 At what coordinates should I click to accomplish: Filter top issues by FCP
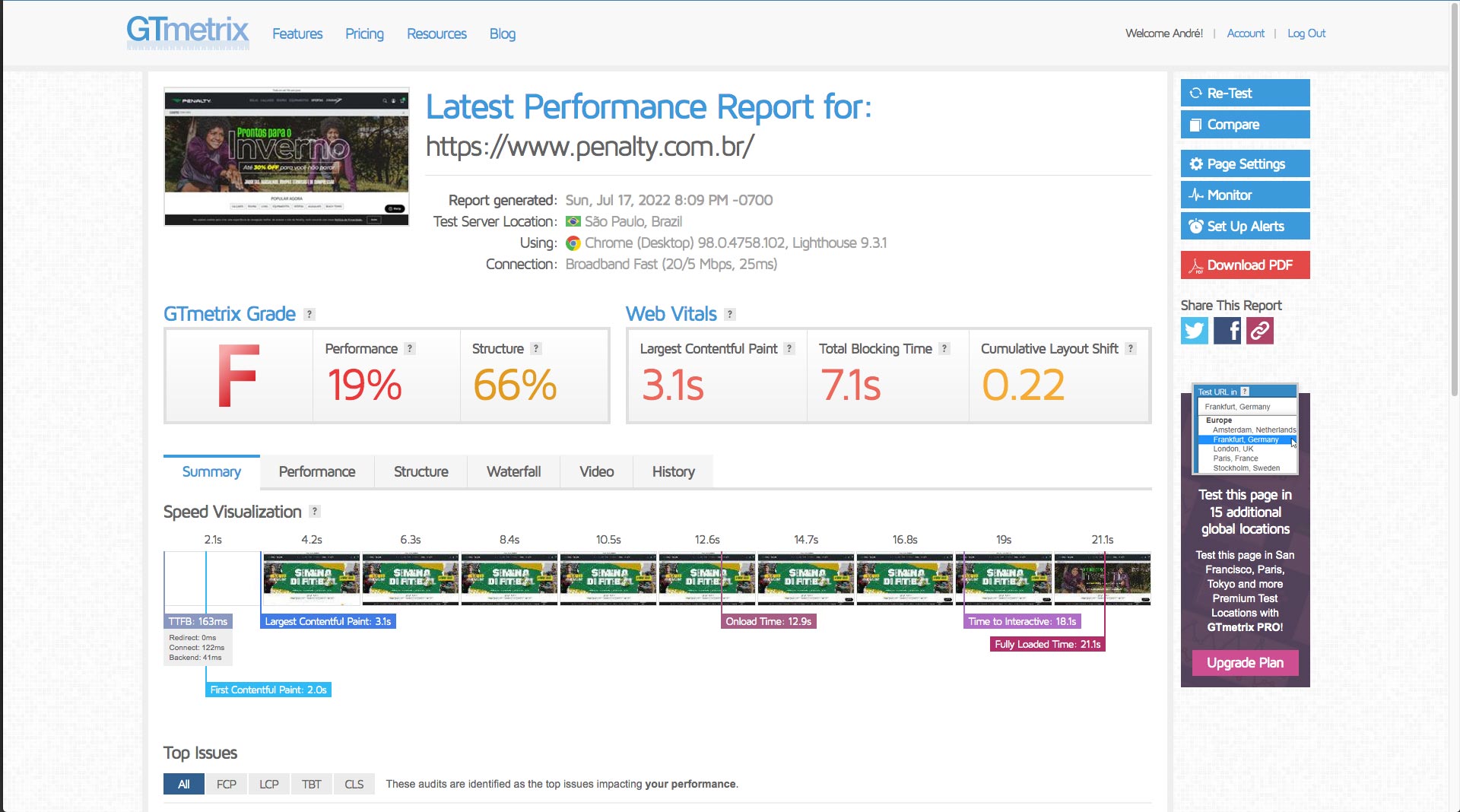[x=227, y=784]
